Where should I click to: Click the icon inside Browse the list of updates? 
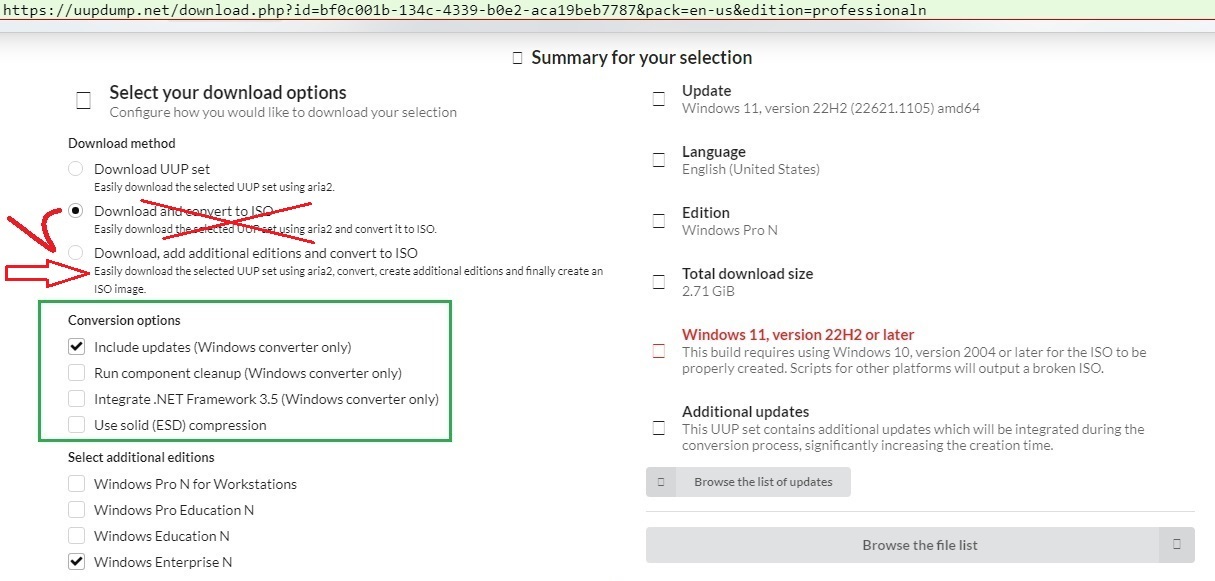click(660, 482)
